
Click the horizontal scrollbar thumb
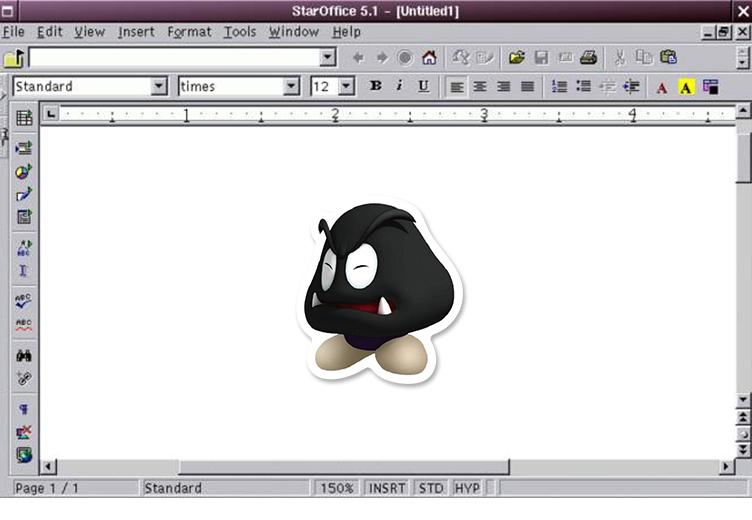pos(344,466)
